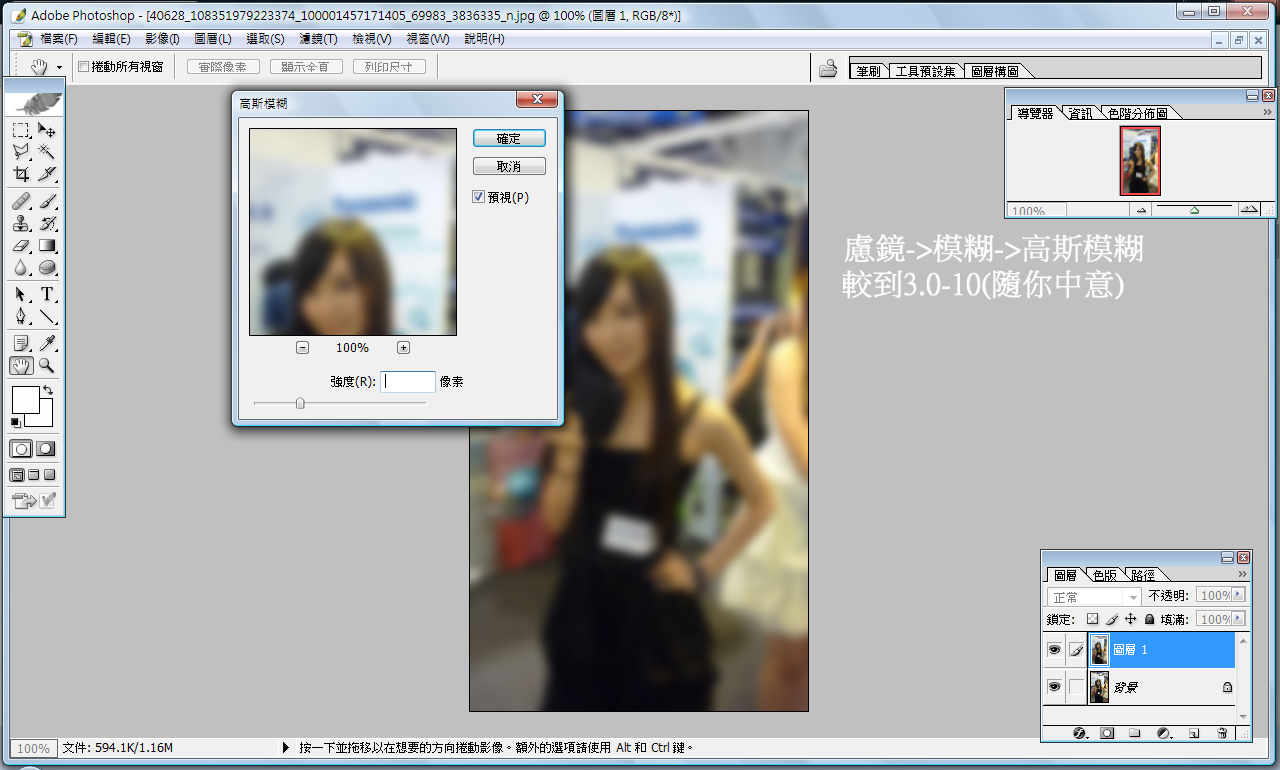Open layer style fx menu
1280x770 pixels.
click(x=1080, y=733)
